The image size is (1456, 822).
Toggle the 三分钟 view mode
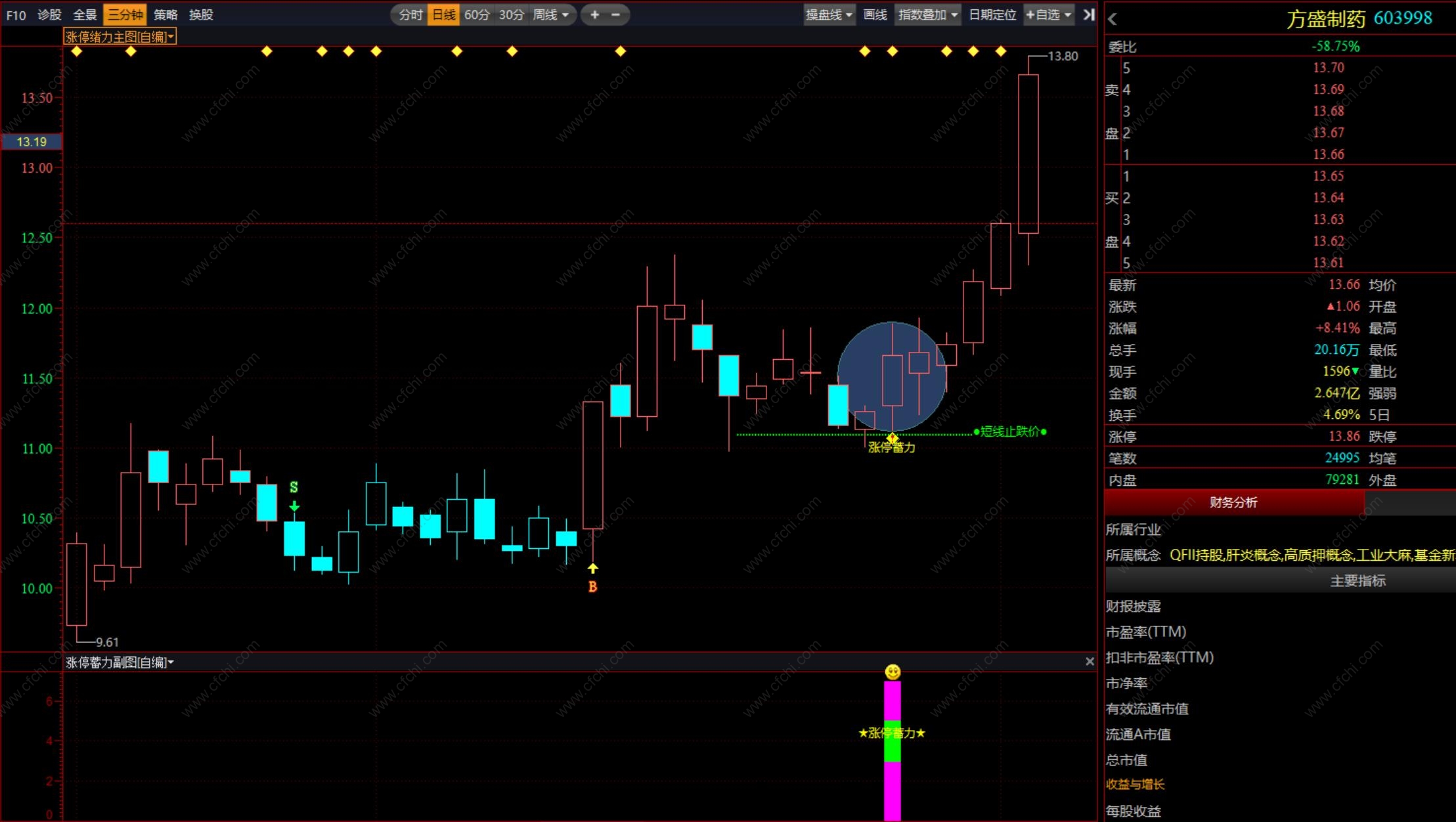coord(125,14)
